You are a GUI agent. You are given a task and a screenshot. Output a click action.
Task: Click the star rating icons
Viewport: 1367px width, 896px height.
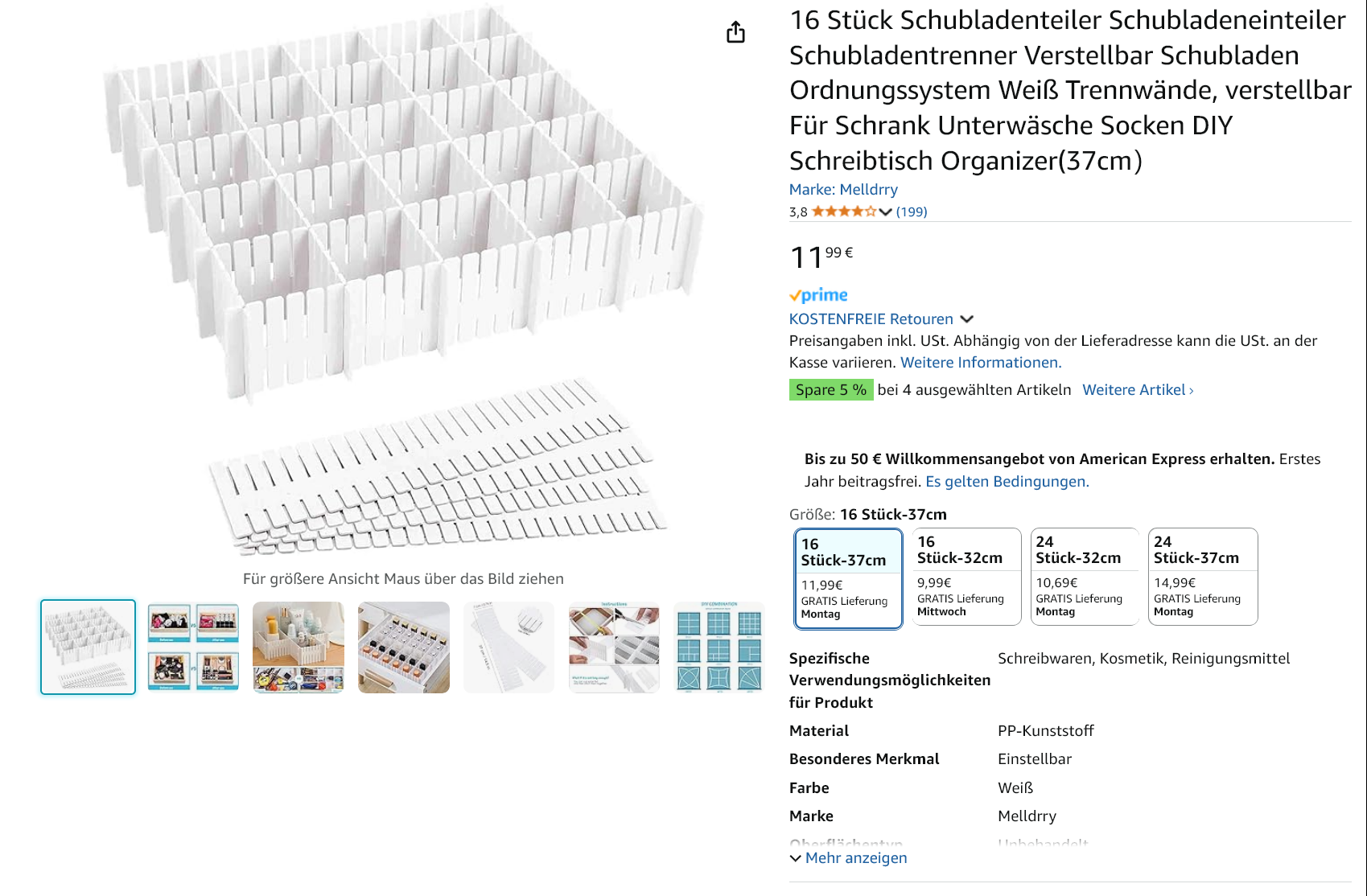(844, 212)
